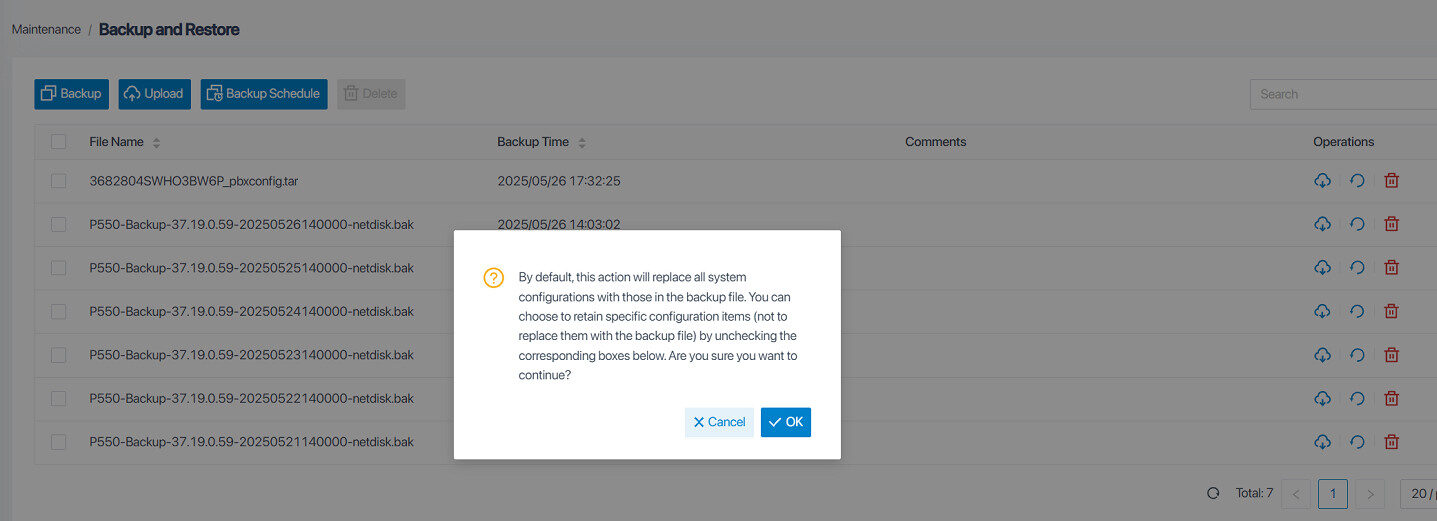Select checkbox of 20250524140000 netdisk backup

tap(59, 311)
